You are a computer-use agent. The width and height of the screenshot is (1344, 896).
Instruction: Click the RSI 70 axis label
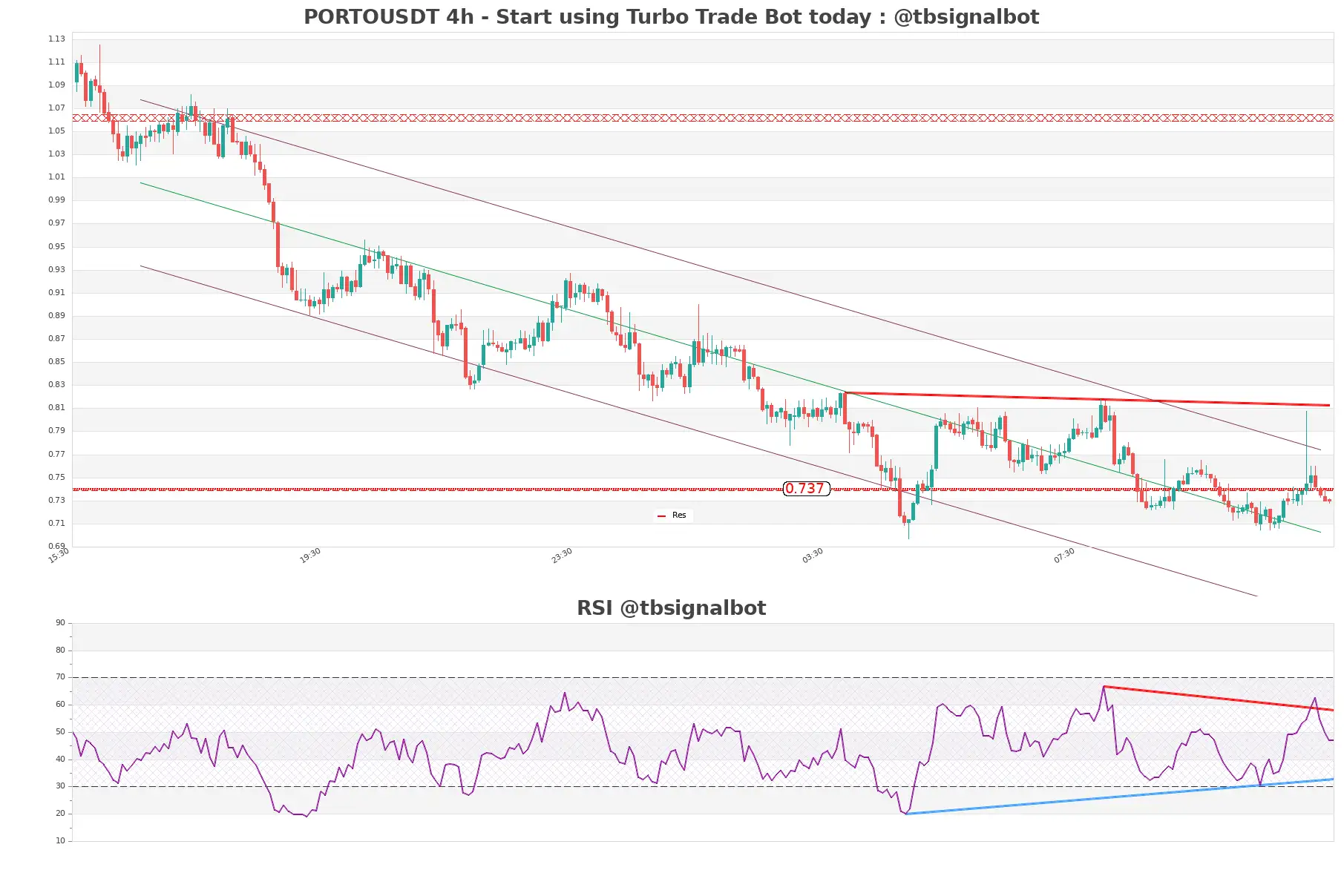[x=61, y=676]
